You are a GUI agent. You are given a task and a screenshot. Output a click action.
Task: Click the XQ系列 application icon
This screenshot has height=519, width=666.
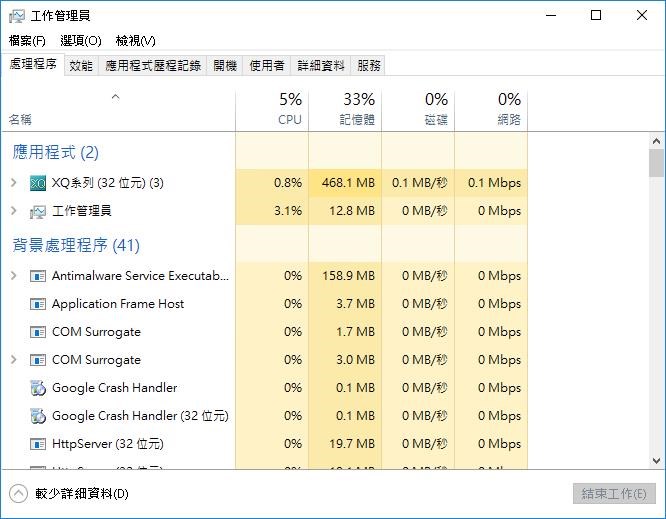38,183
